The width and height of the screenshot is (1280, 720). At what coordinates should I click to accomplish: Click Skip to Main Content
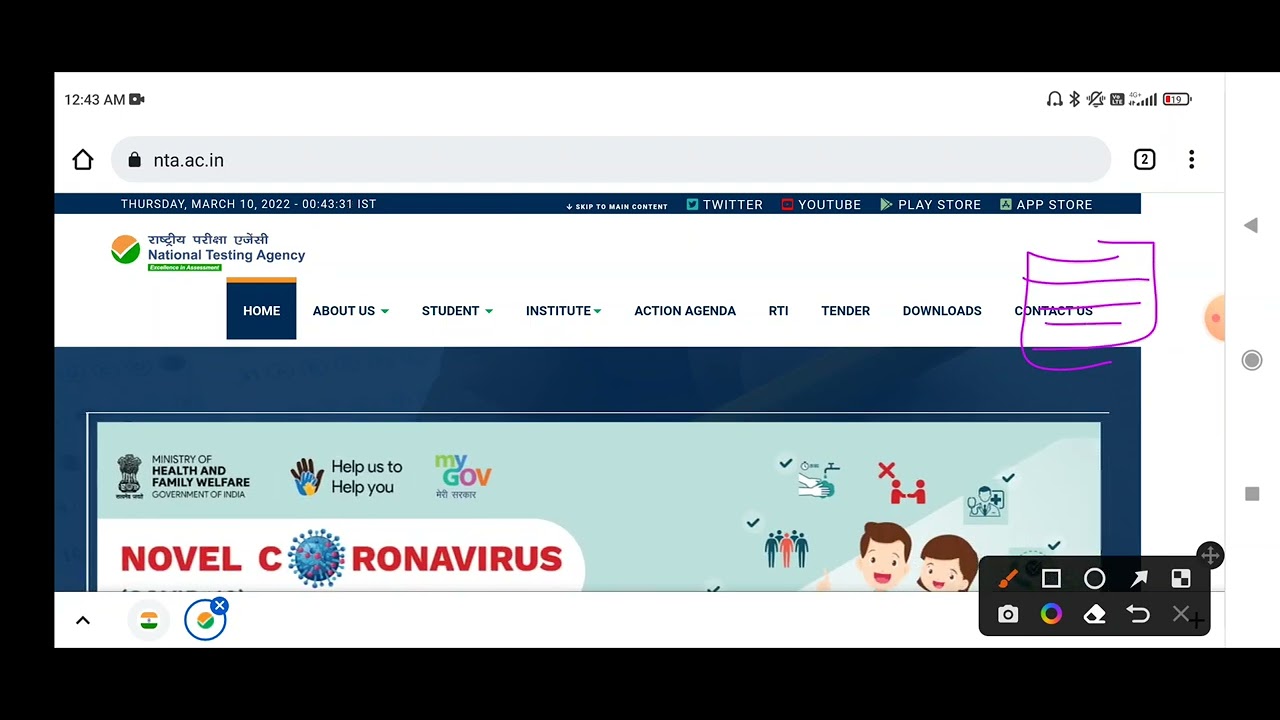point(617,206)
